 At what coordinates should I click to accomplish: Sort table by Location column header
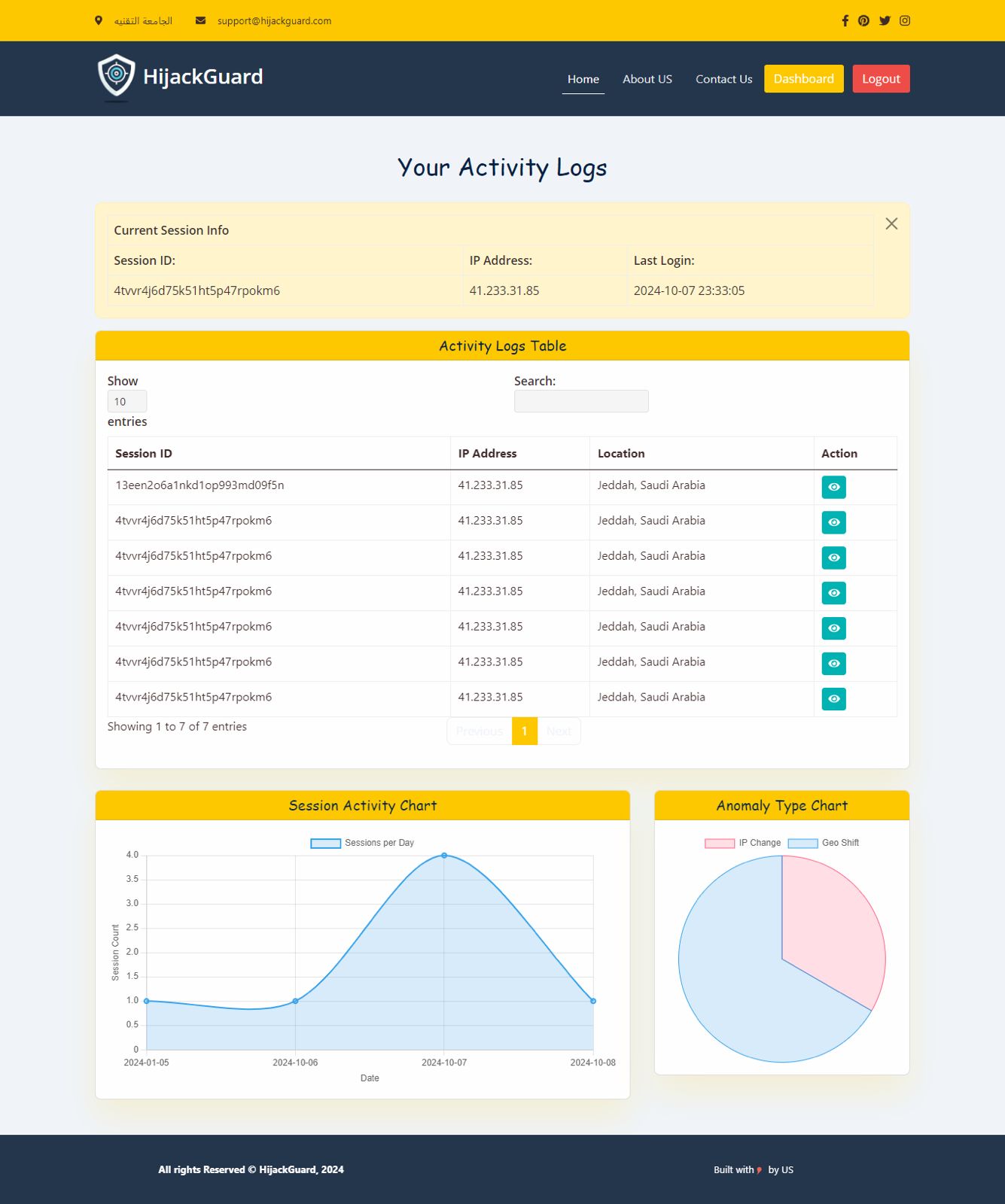point(621,454)
